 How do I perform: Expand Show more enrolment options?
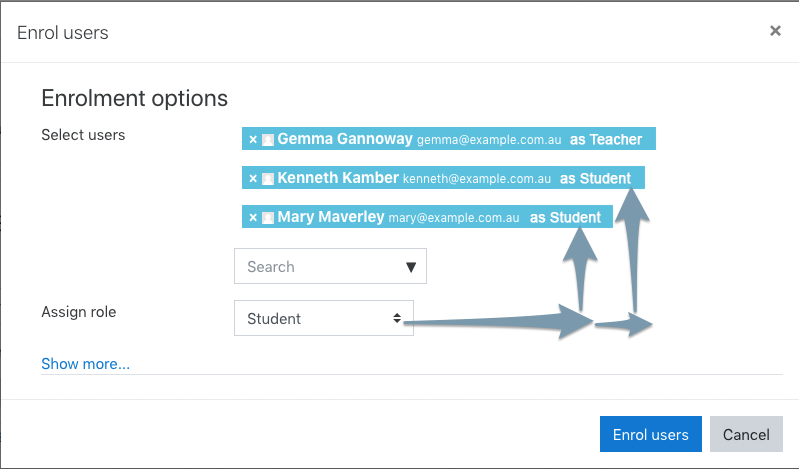coord(86,364)
